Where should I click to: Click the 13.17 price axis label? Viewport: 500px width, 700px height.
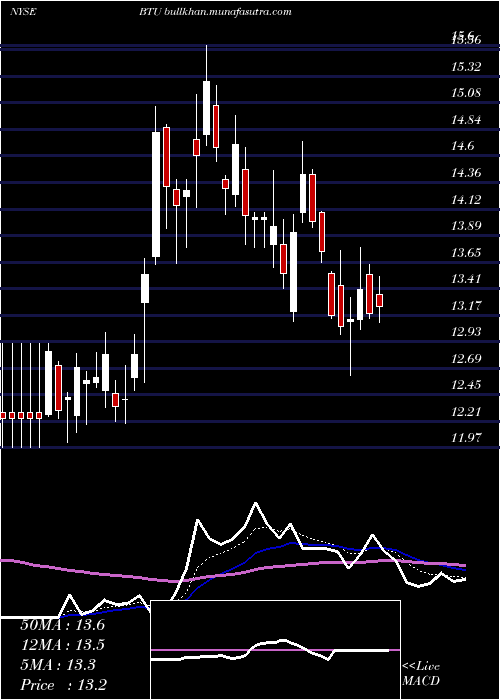[467, 306]
